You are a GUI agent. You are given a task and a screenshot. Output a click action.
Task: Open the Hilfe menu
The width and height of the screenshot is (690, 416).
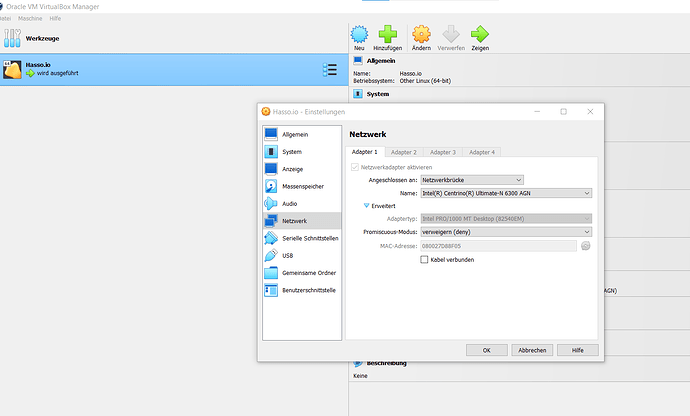(55, 18)
